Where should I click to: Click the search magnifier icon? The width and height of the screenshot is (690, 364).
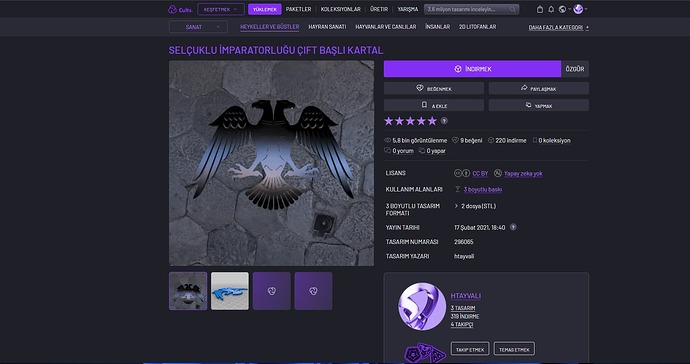[x=513, y=9]
